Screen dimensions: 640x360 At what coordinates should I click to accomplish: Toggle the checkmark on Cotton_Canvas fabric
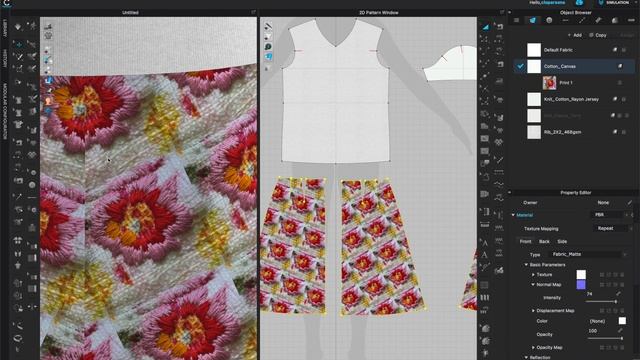click(x=520, y=66)
